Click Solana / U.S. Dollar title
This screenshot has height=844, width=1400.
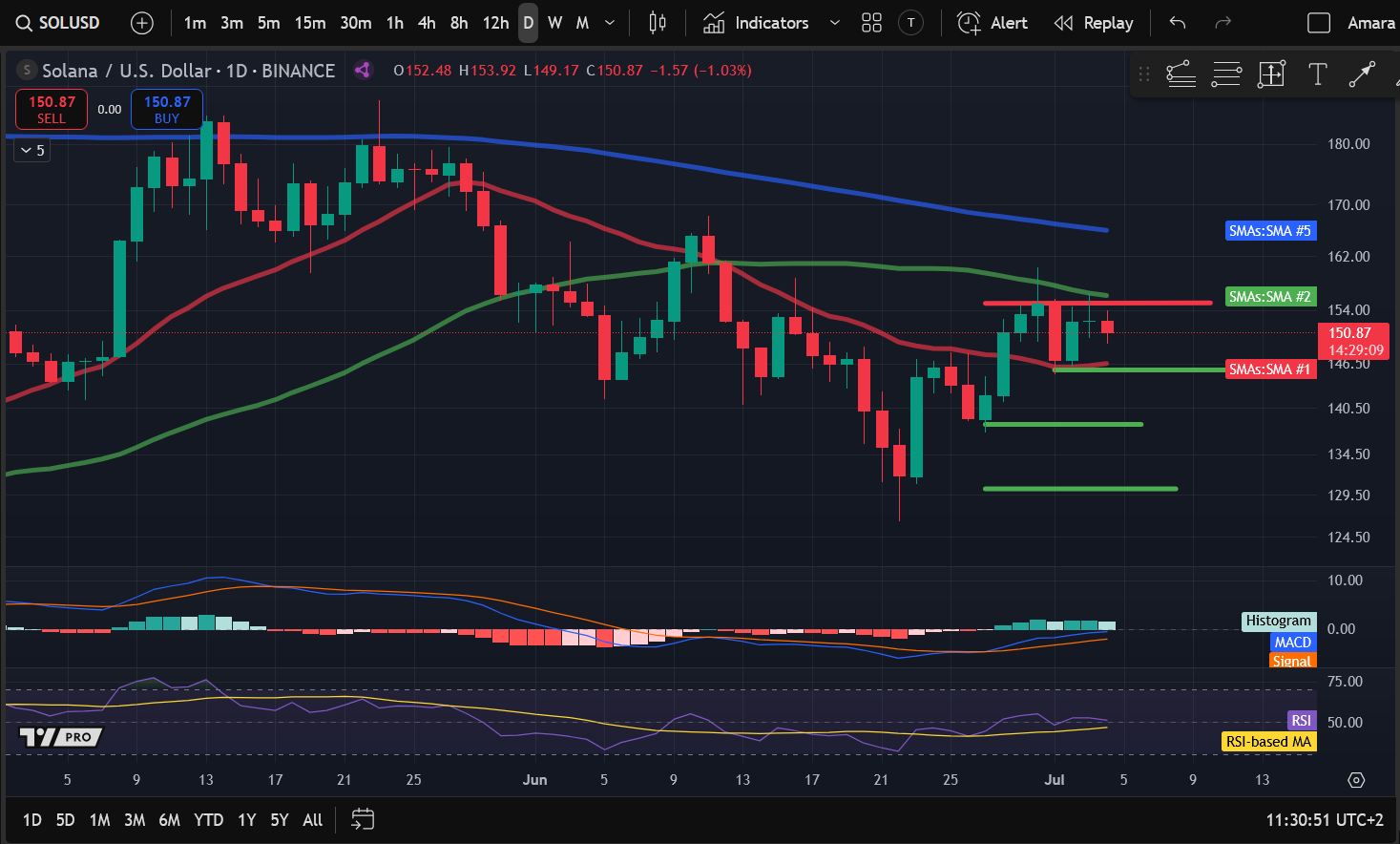tap(127, 71)
